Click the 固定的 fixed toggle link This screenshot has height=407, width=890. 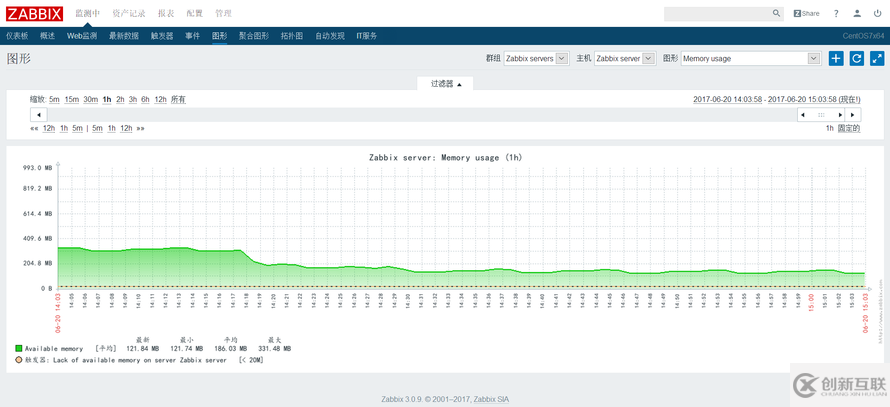(x=849, y=128)
